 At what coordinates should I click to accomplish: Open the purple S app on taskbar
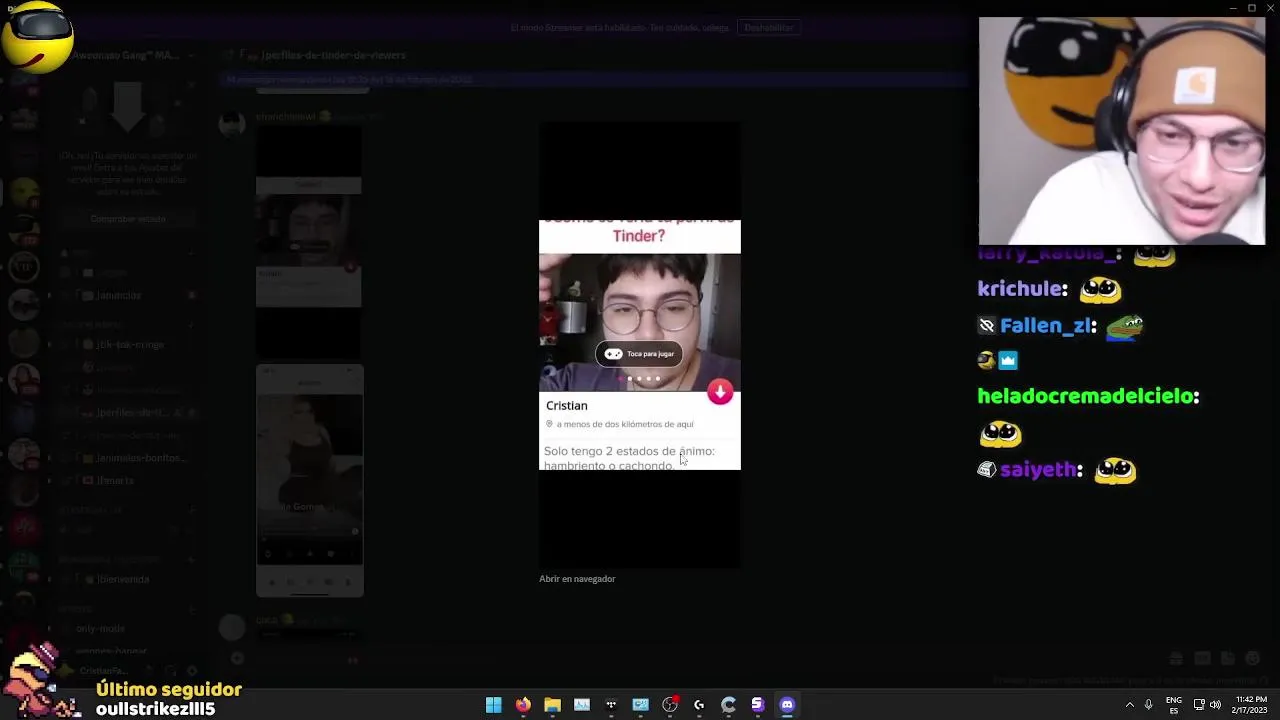[x=757, y=705]
